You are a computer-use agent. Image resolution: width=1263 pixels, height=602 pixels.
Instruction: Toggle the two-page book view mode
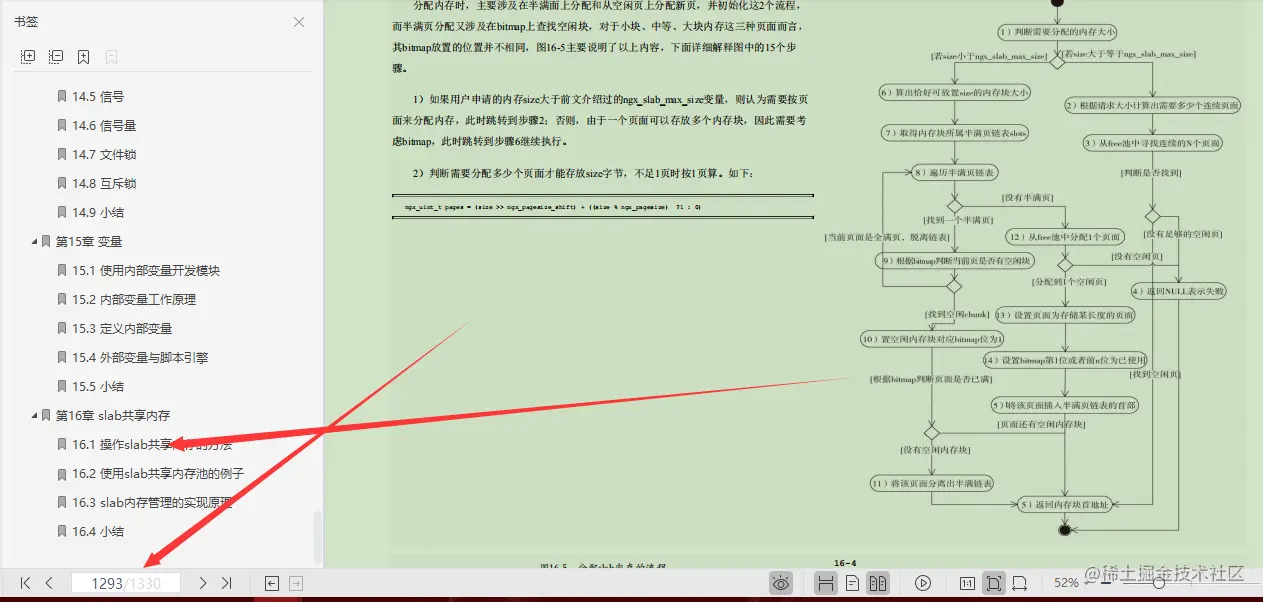click(878, 583)
